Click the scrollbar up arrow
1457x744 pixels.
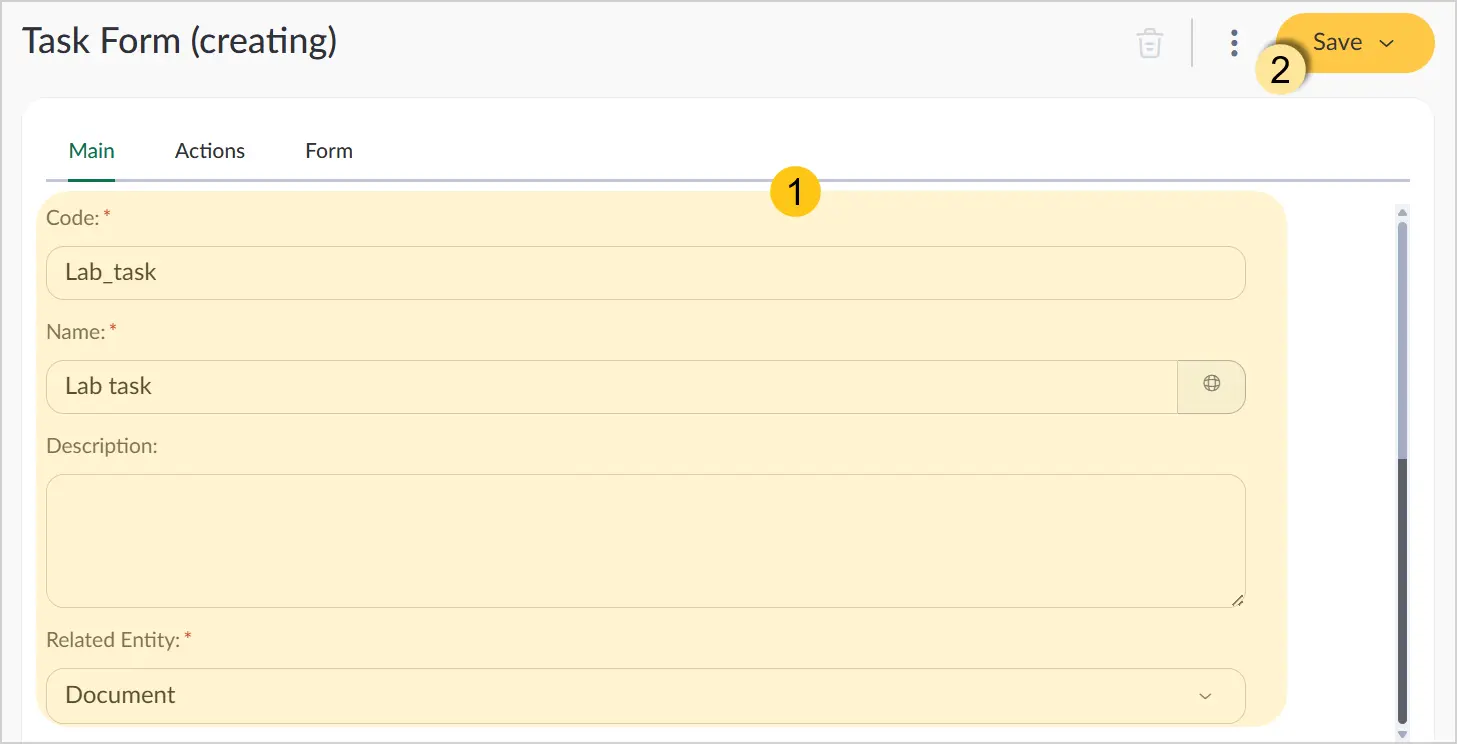[1402, 212]
